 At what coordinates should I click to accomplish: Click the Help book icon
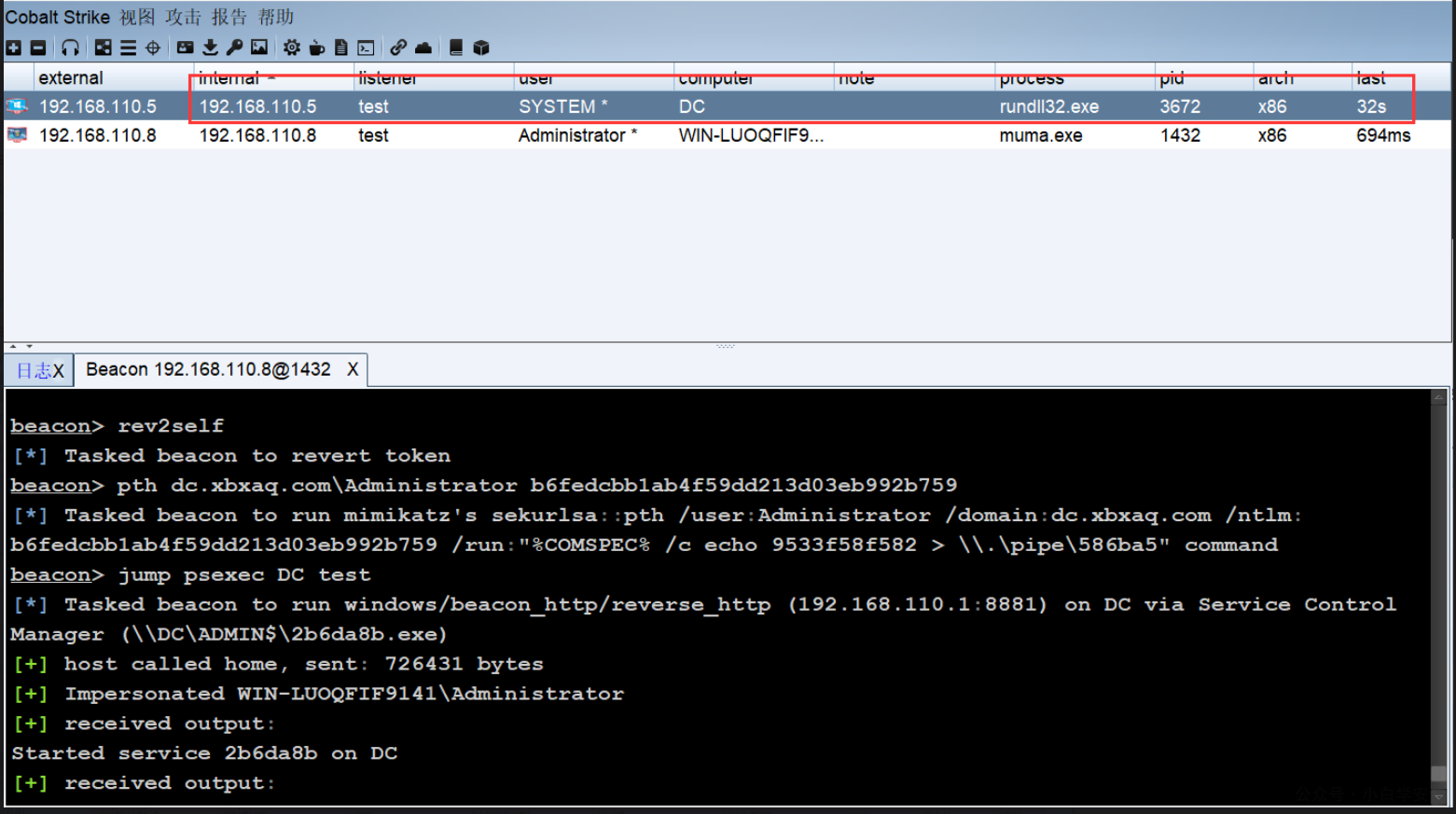[x=456, y=48]
